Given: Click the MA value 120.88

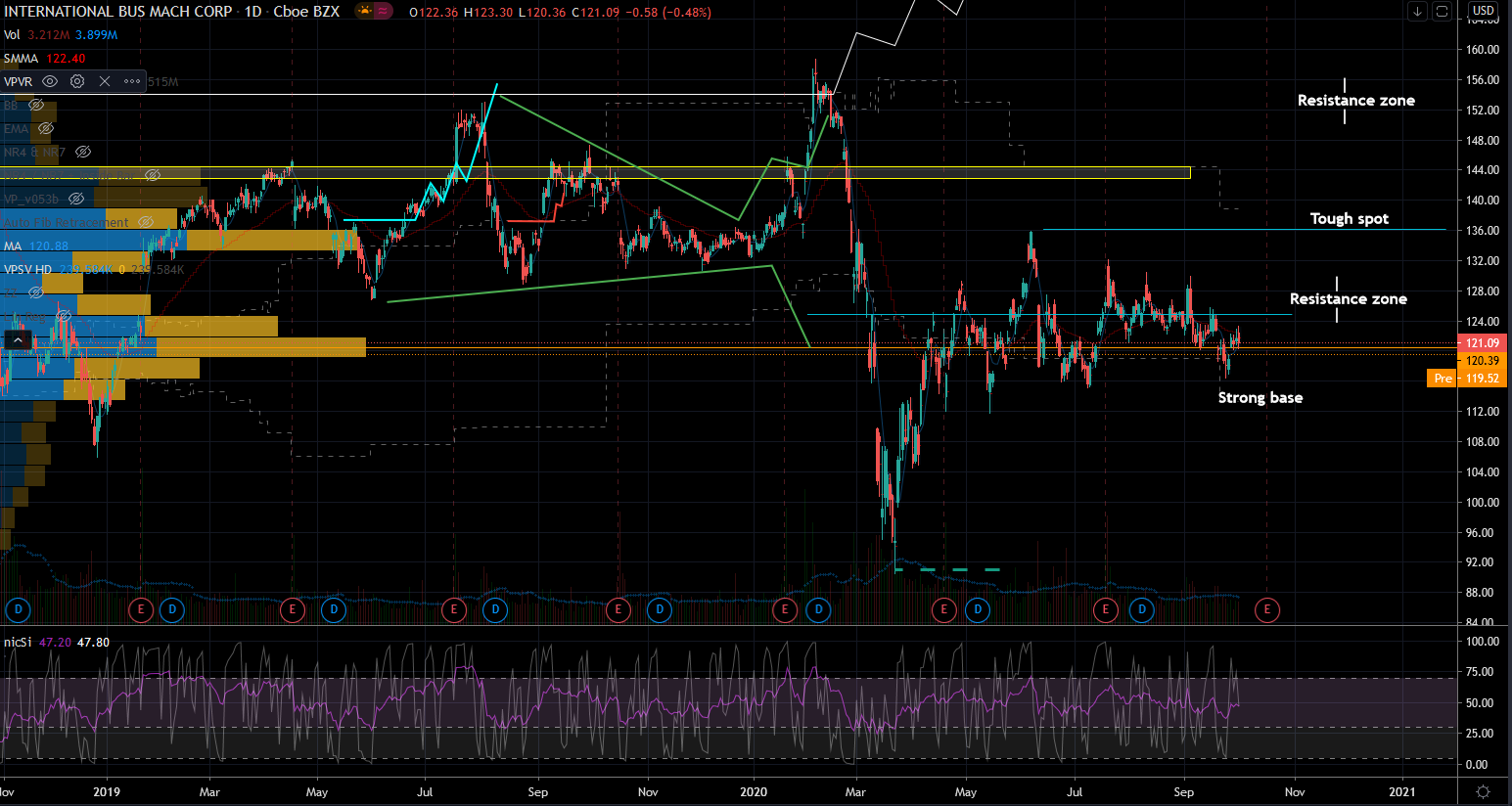Looking at the screenshot, I should click(x=49, y=246).
